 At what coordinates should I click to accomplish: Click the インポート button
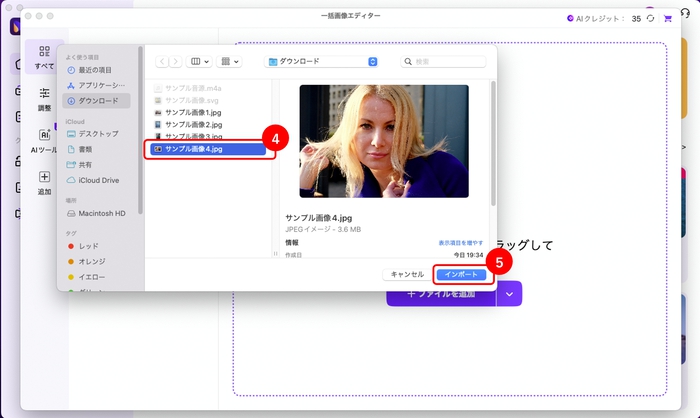tap(461, 275)
